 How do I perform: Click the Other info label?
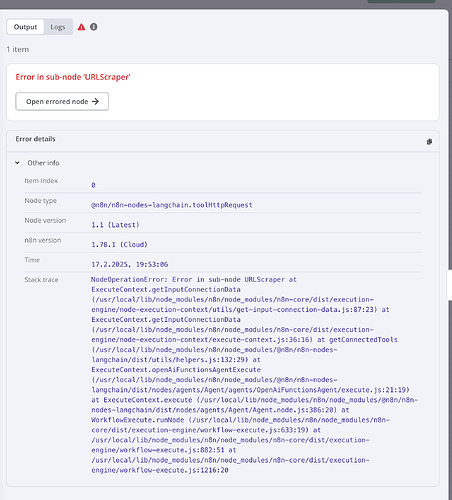(43, 163)
